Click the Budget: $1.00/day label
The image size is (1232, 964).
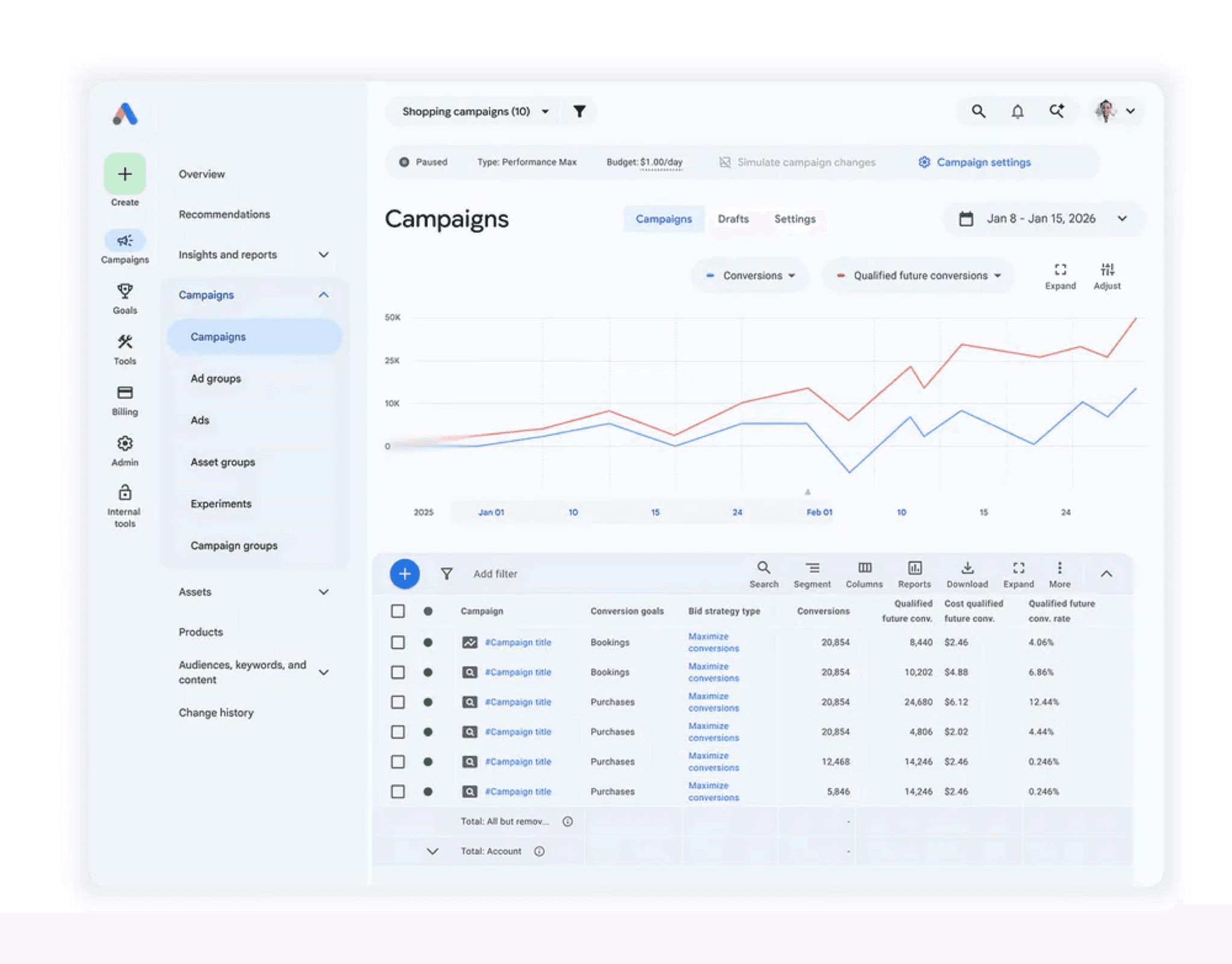click(644, 162)
